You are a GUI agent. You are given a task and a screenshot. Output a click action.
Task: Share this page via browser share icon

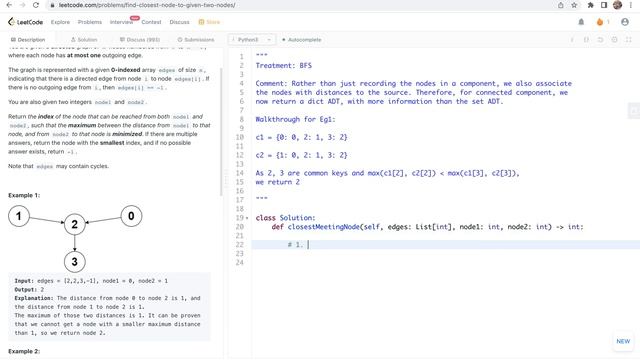point(560,5)
